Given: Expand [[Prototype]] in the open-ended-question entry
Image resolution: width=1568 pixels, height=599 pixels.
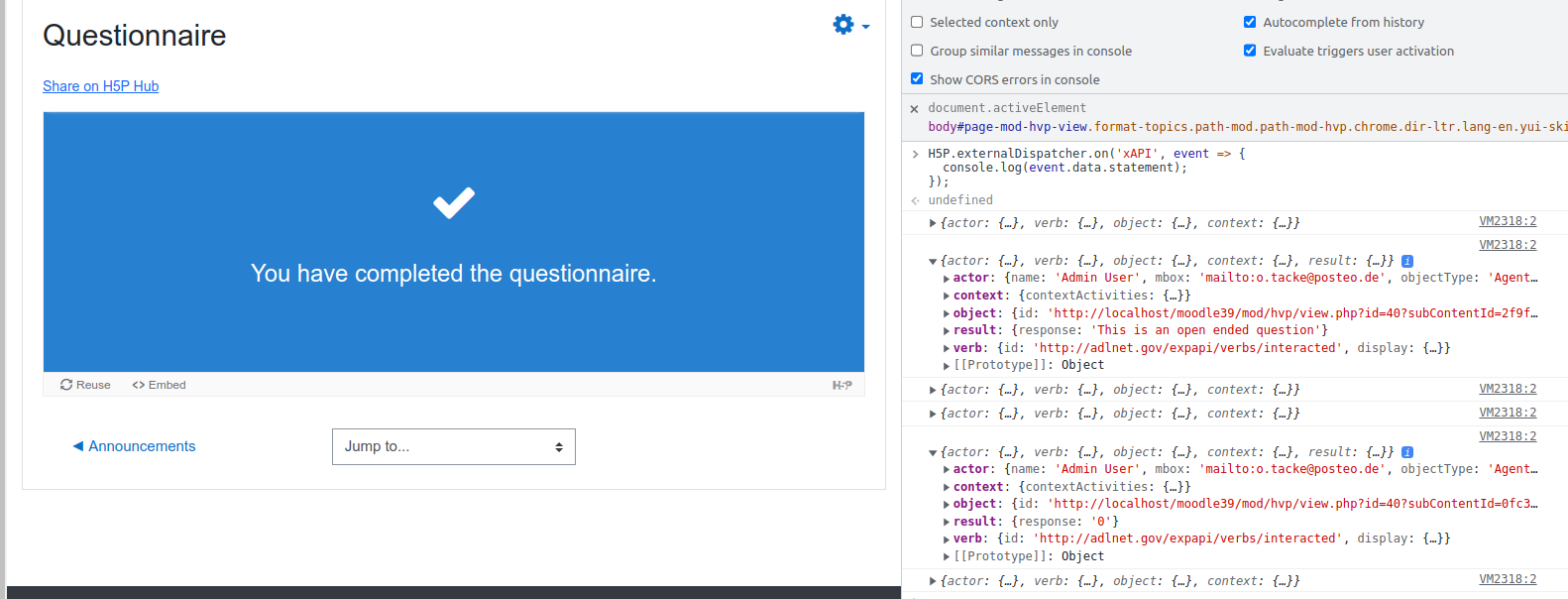Looking at the screenshot, I should (x=947, y=366).
